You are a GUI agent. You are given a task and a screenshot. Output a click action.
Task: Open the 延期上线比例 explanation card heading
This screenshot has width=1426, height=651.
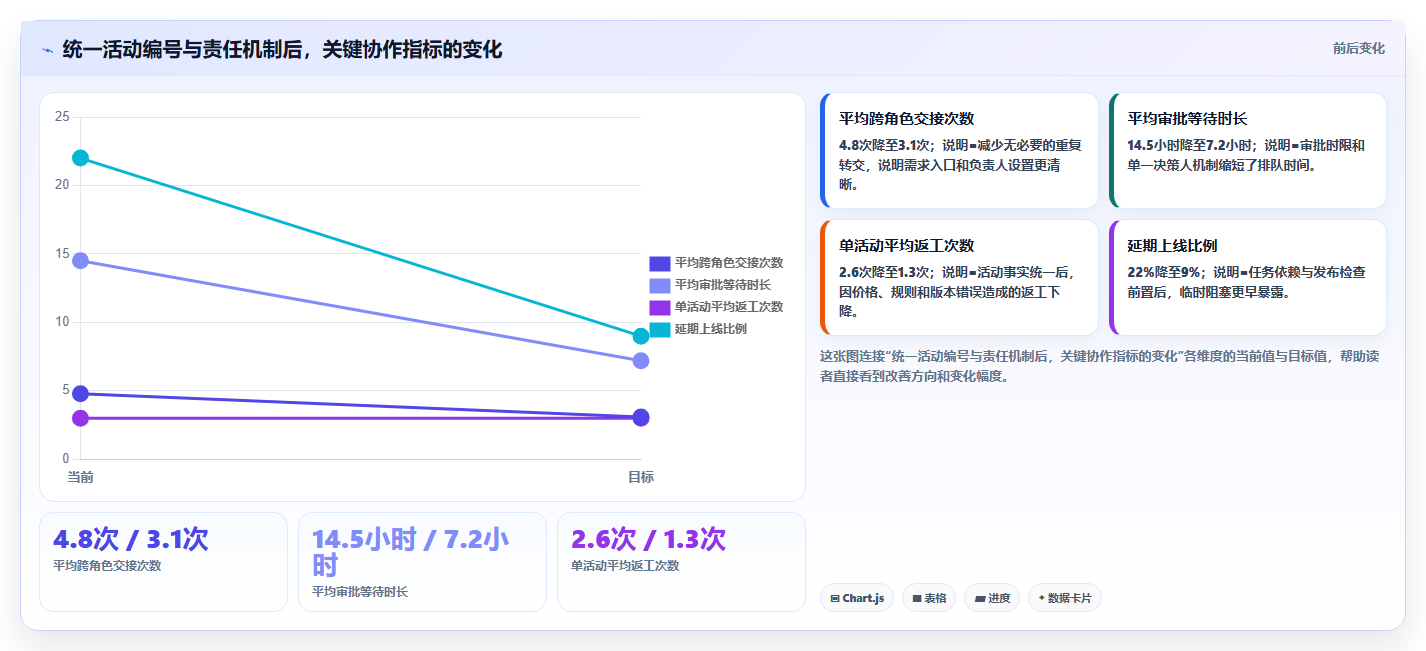[x=1172, y=245]
